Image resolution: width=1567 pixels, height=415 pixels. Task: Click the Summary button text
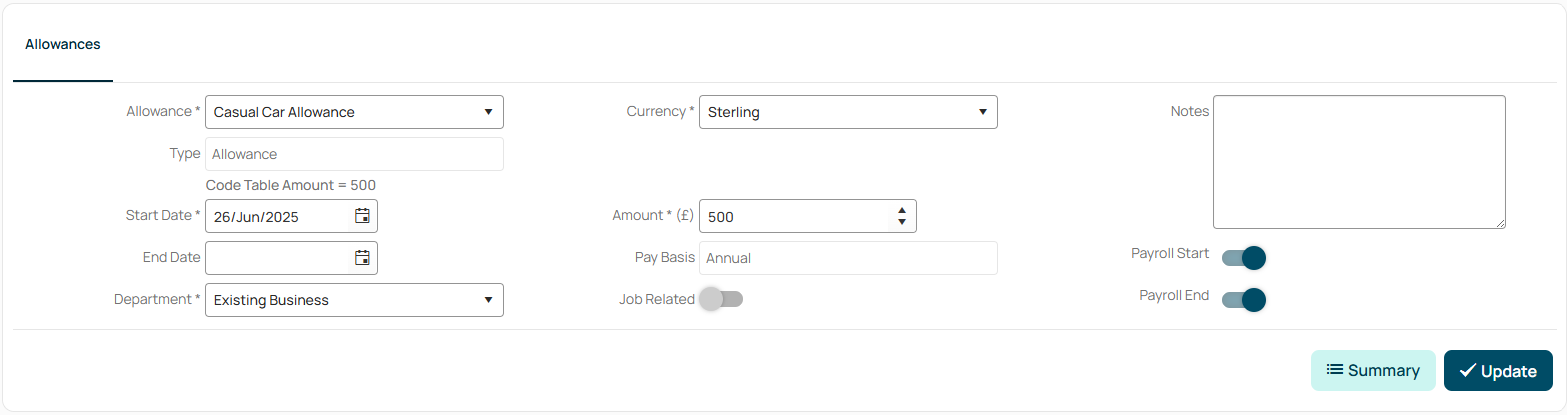pos(1384,371)
